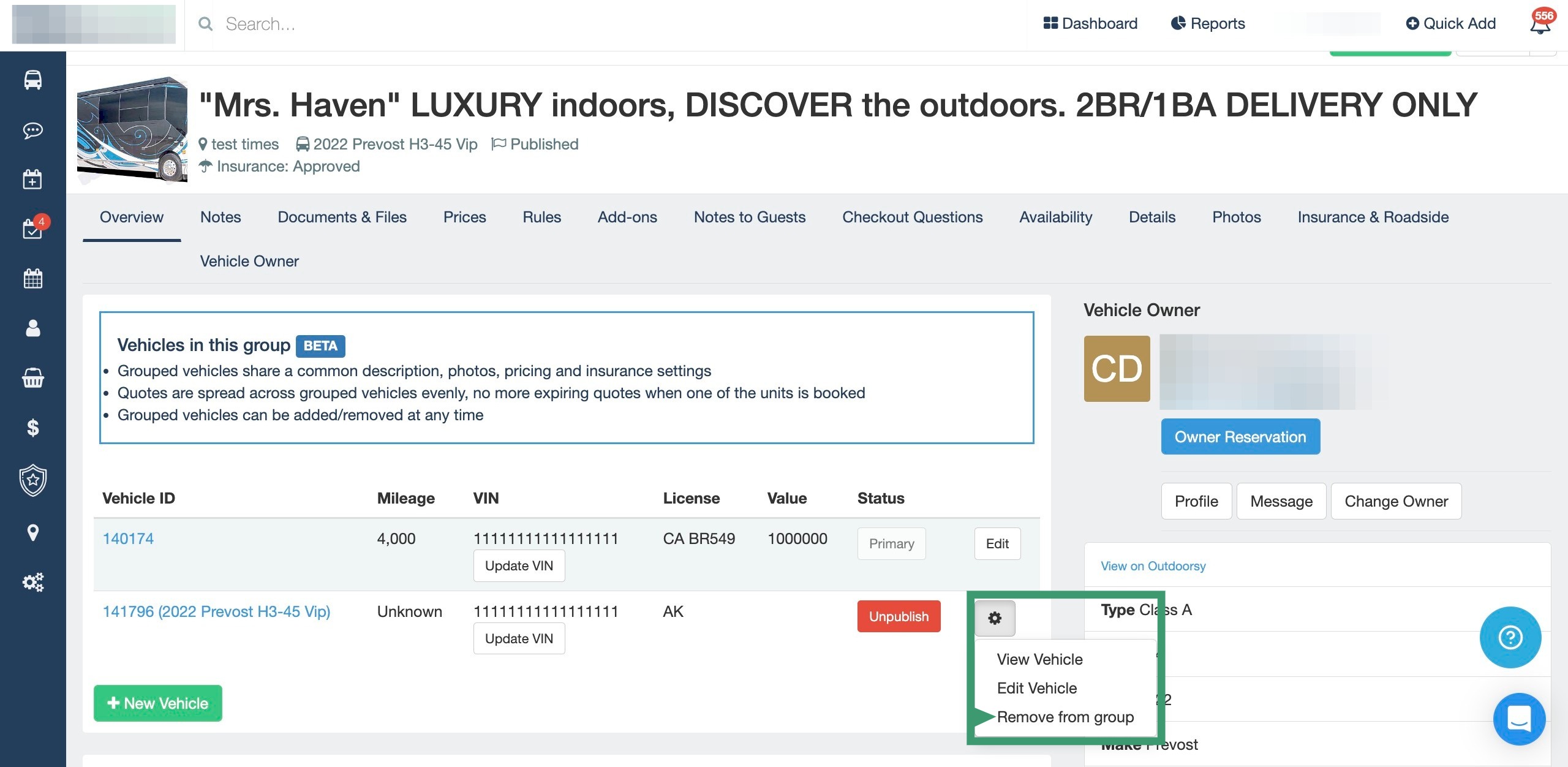
Task: Open the gear dropdown for vehicle 141796
Action: point(995,618)
